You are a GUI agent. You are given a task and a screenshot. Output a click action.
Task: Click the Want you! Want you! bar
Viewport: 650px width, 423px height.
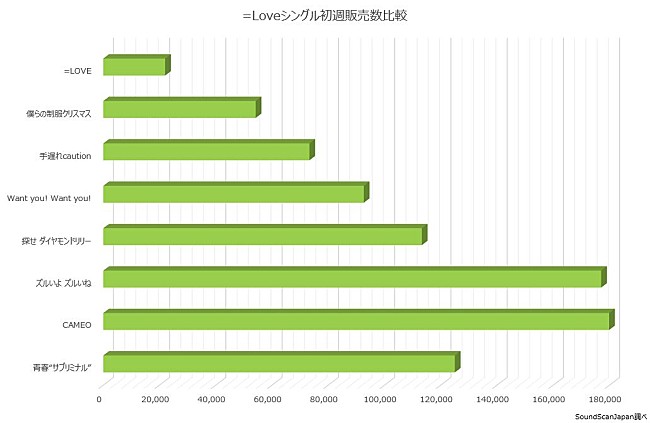(234, 195)
